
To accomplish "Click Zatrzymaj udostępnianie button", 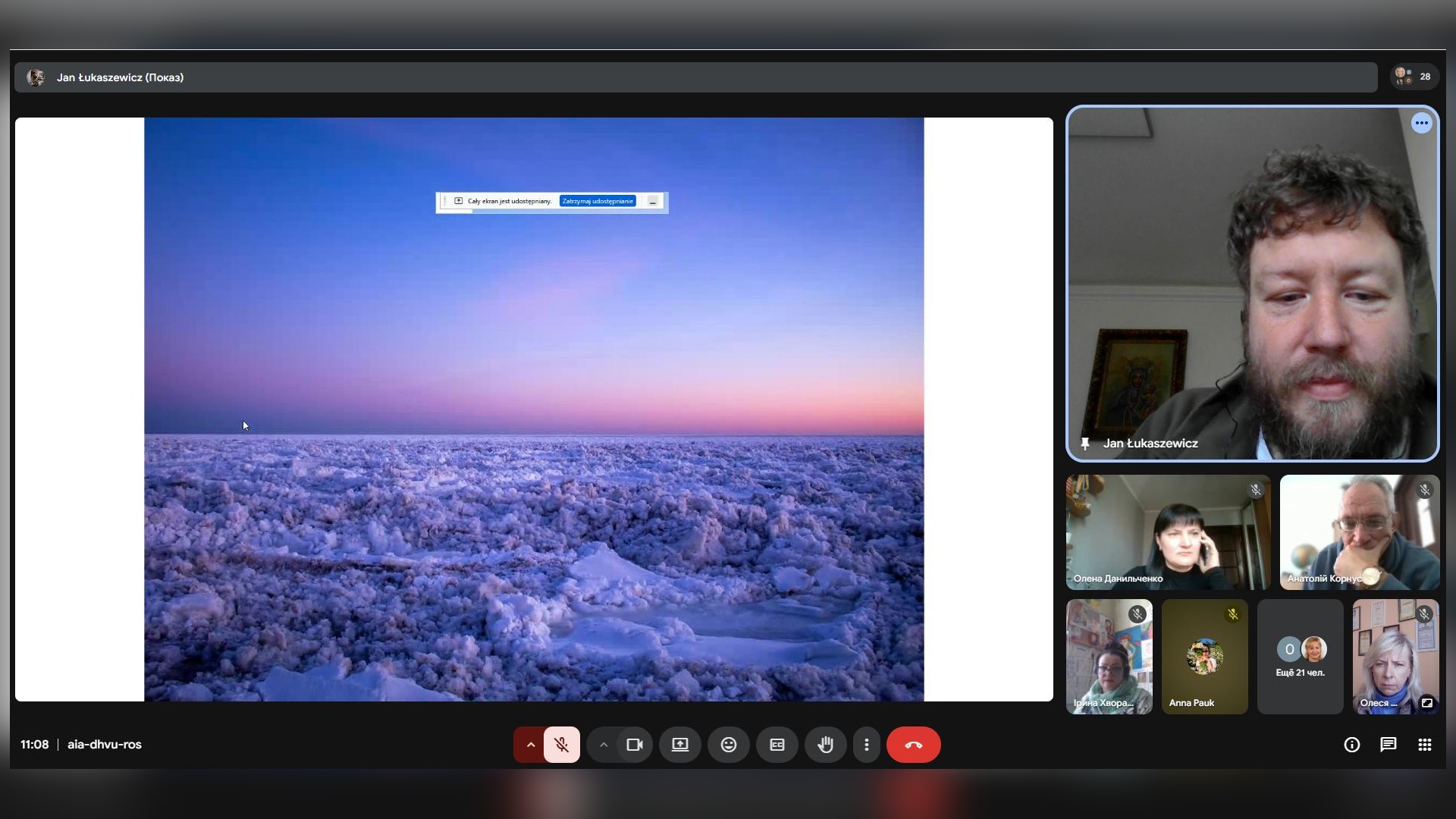I will (x=598, y=201).
